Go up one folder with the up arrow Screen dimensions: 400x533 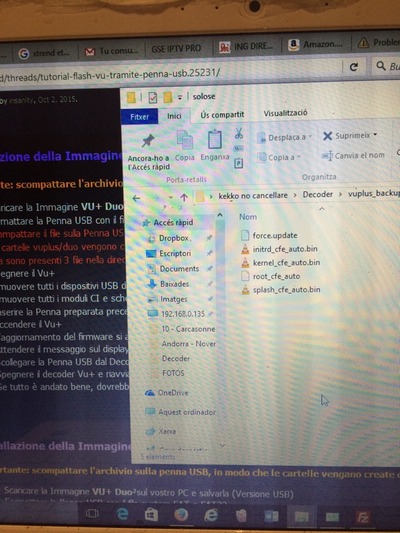[x=184, y=197]
